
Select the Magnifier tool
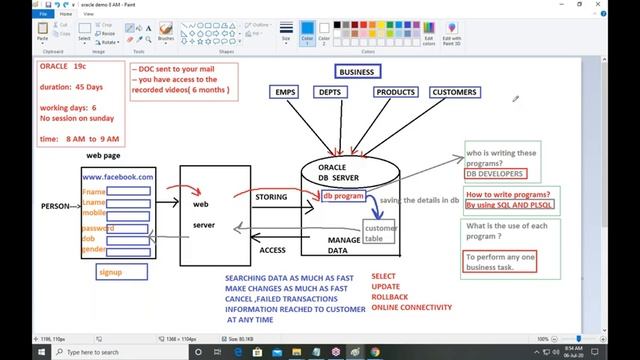point(149,40)
